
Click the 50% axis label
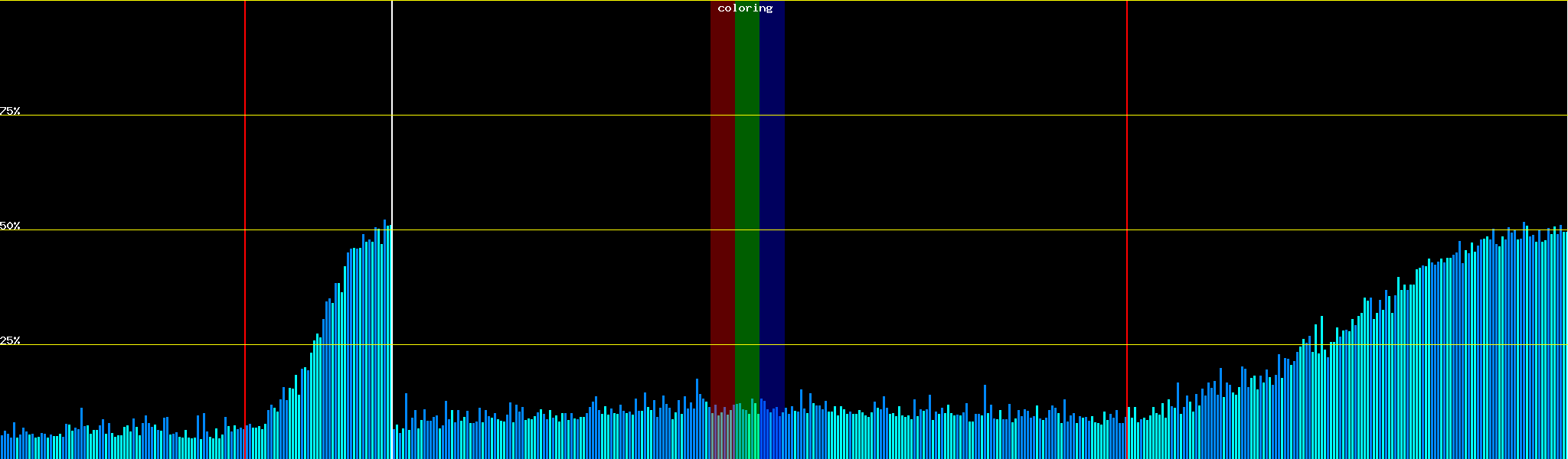click(10, 226)
